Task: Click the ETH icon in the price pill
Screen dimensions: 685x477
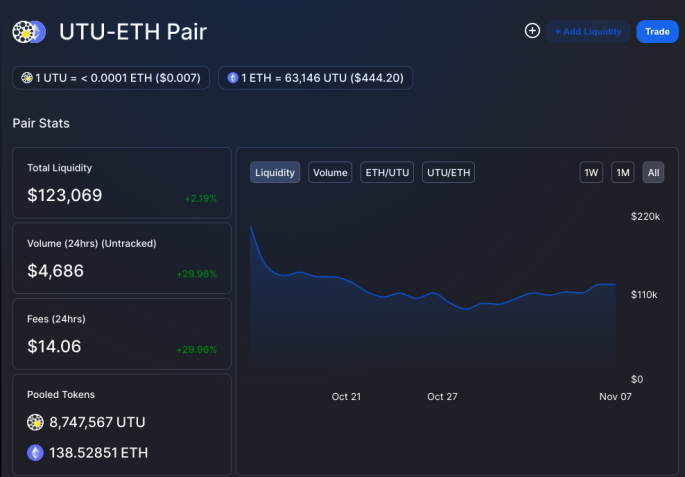Action: [232, 78]
